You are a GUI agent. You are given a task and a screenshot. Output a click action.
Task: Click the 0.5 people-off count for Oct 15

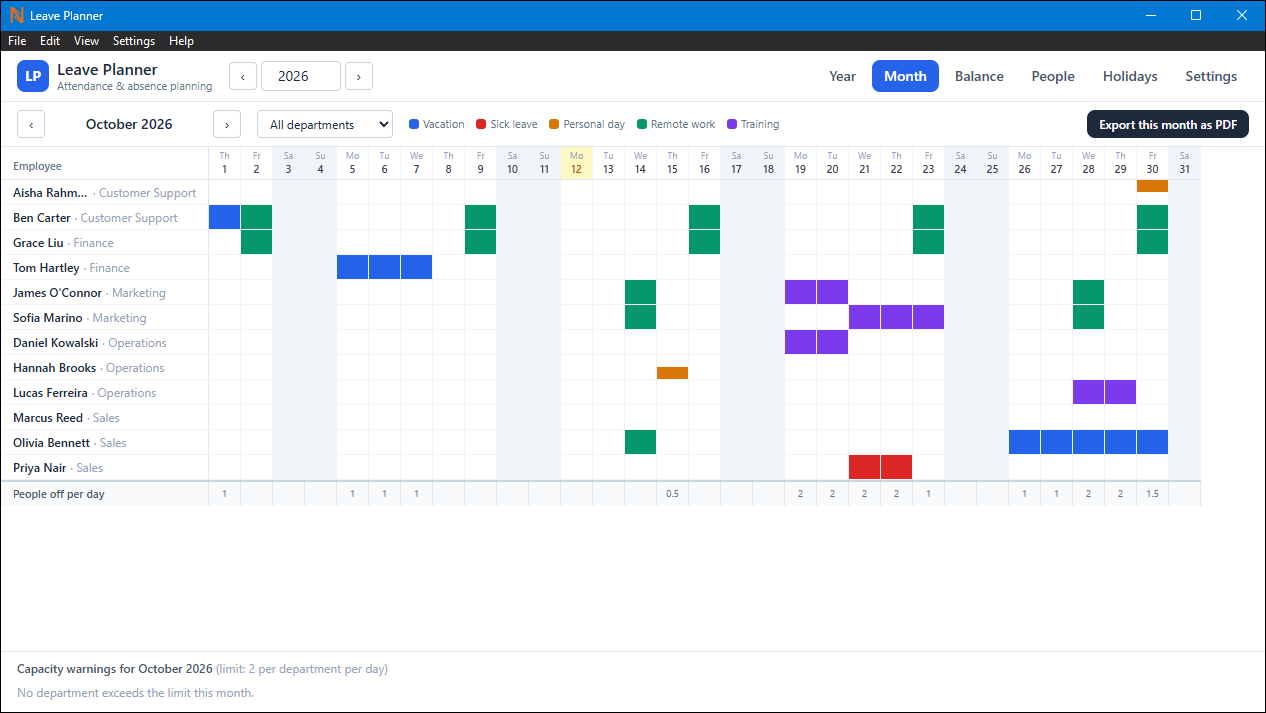pos(673,494)
